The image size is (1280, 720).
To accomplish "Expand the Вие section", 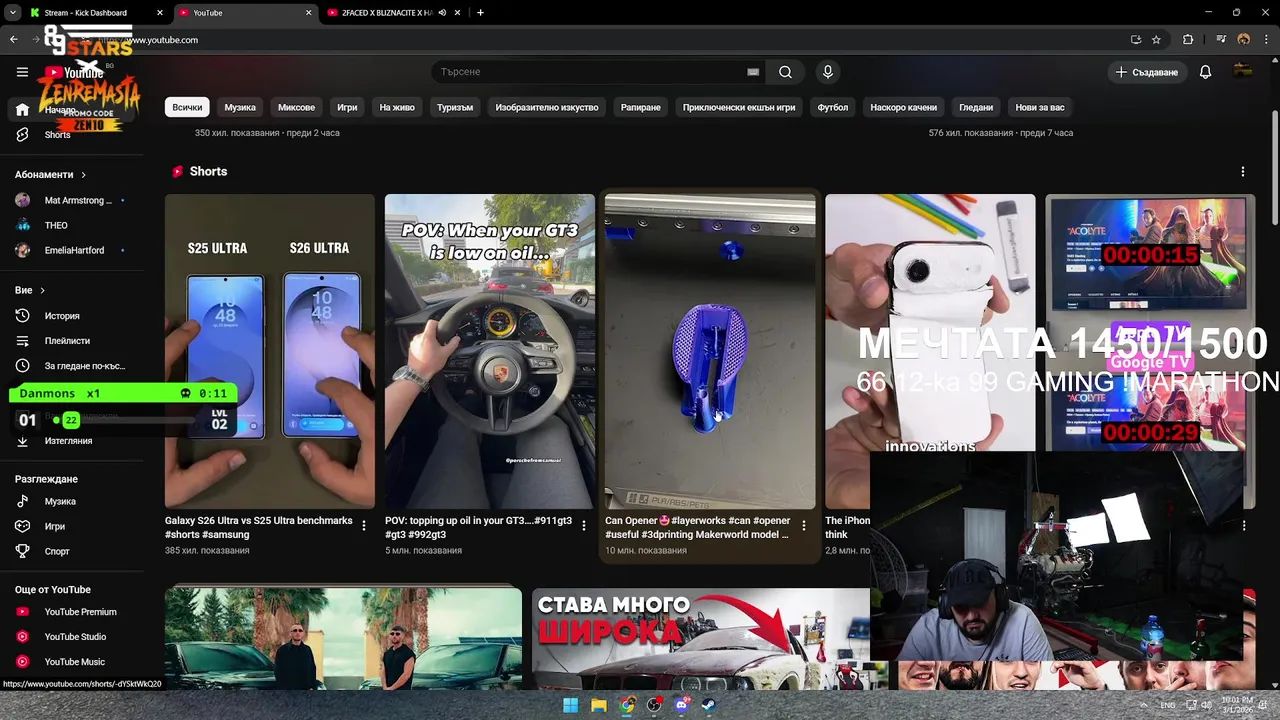I will click(30, 290).
